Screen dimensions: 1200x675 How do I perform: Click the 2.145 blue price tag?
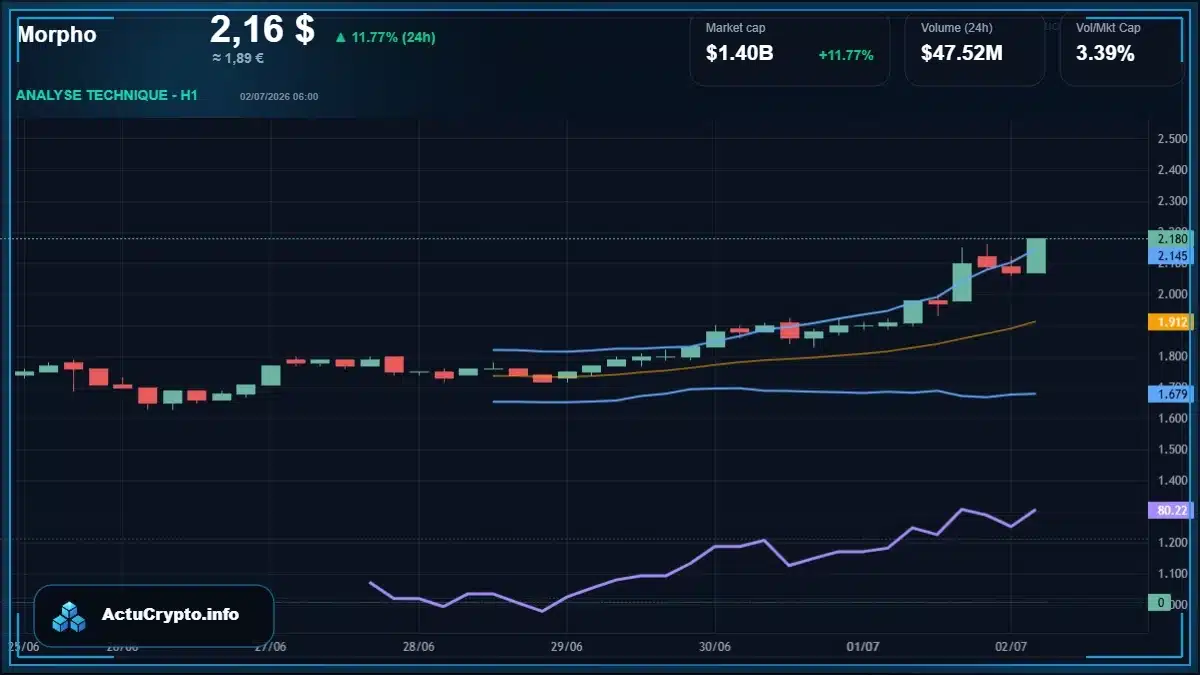pos(1172,256)
